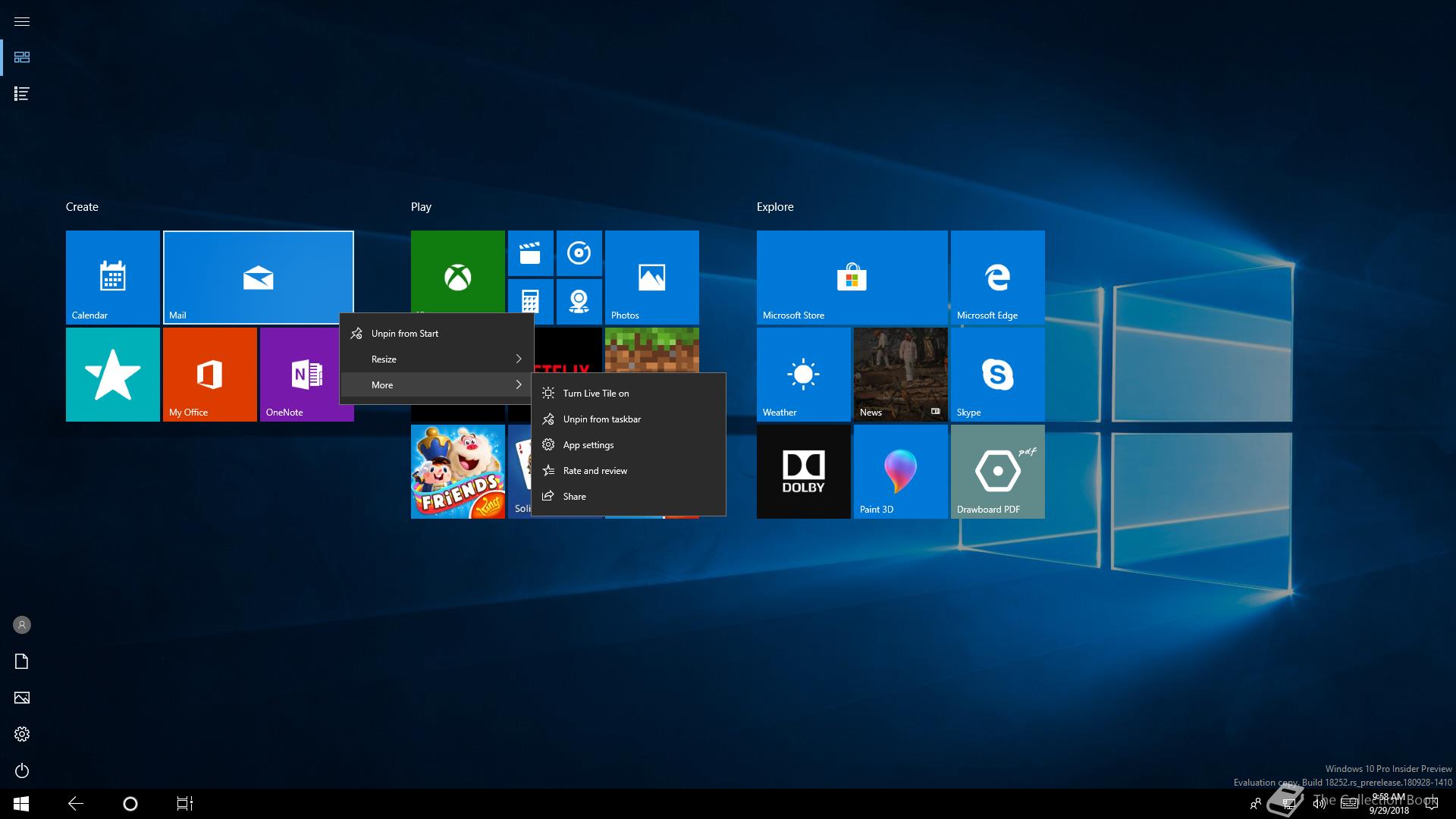Open the user account icon
The height and width of the screenshot is (819, 1456).
tap(22, 625)
